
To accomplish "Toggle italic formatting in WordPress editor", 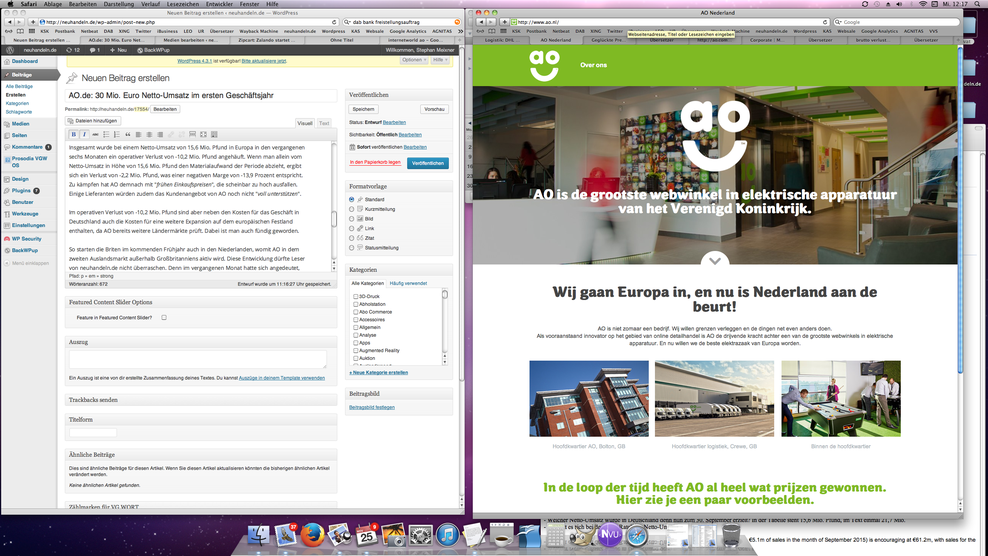I will [84, 134].
